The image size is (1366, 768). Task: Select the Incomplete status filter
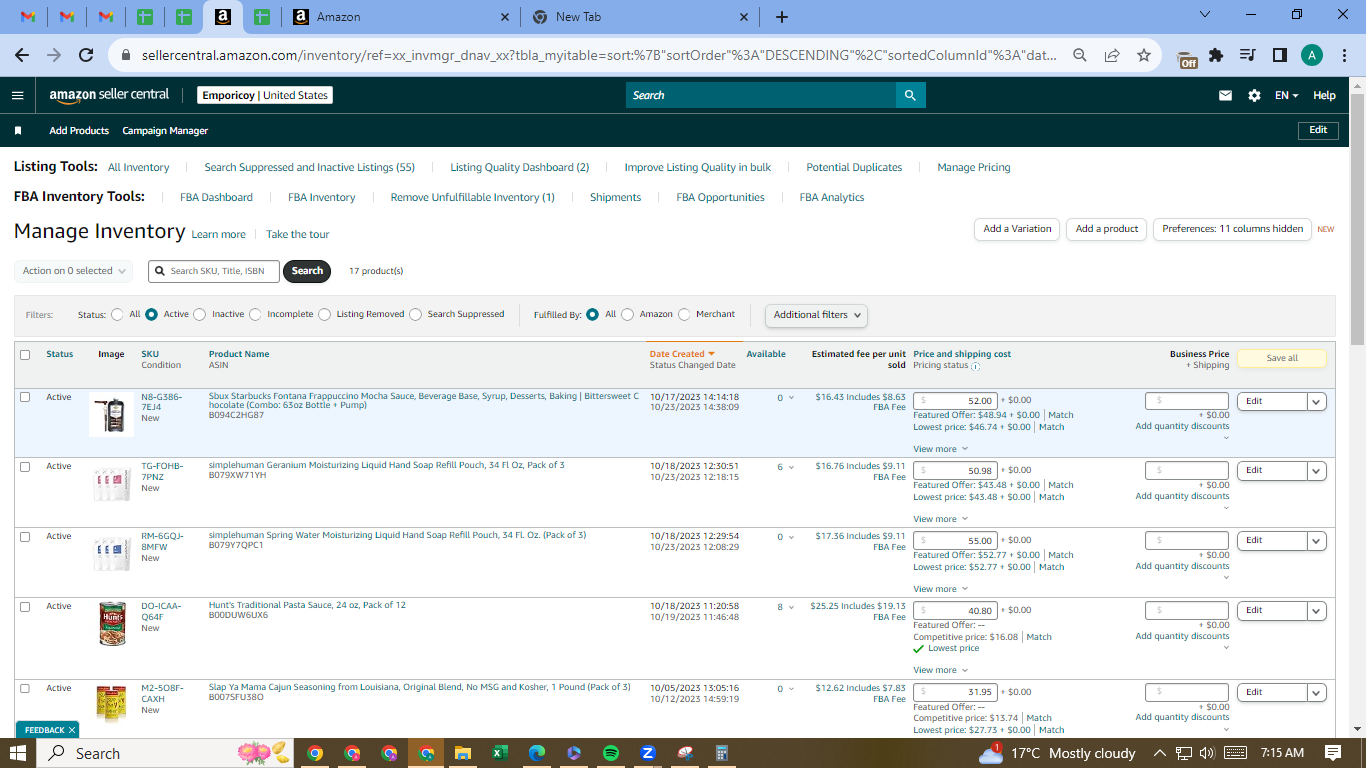point(255,314)
